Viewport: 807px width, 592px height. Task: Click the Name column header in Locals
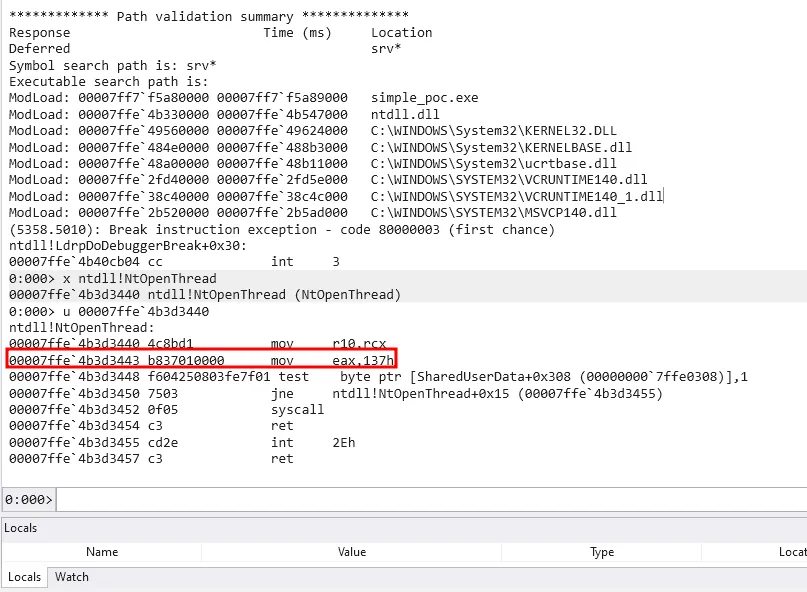click(102, 551)
